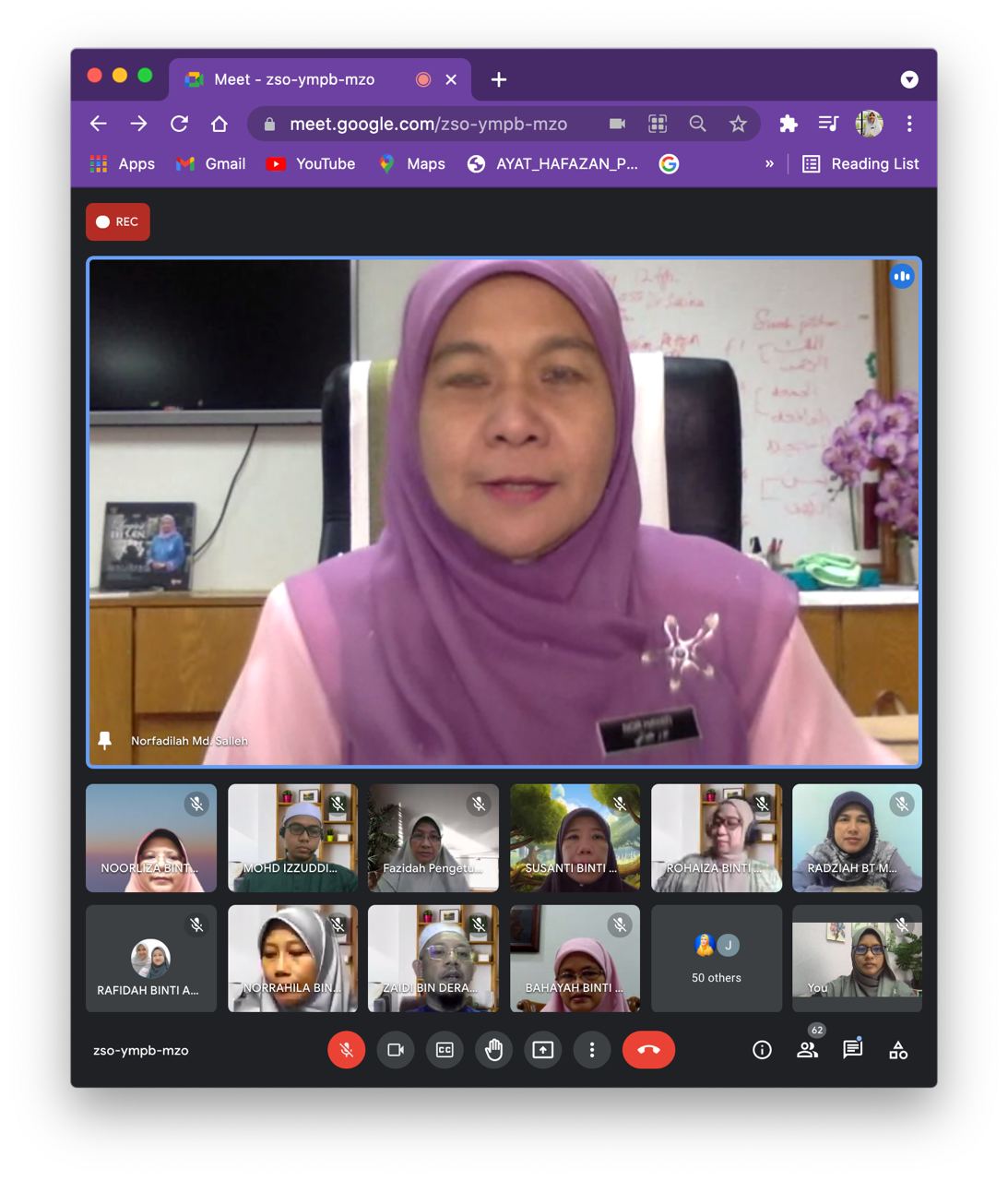This screenshot has height=1181, width=1008.
Task: Open the Reading List
Action: coord(861,163)
